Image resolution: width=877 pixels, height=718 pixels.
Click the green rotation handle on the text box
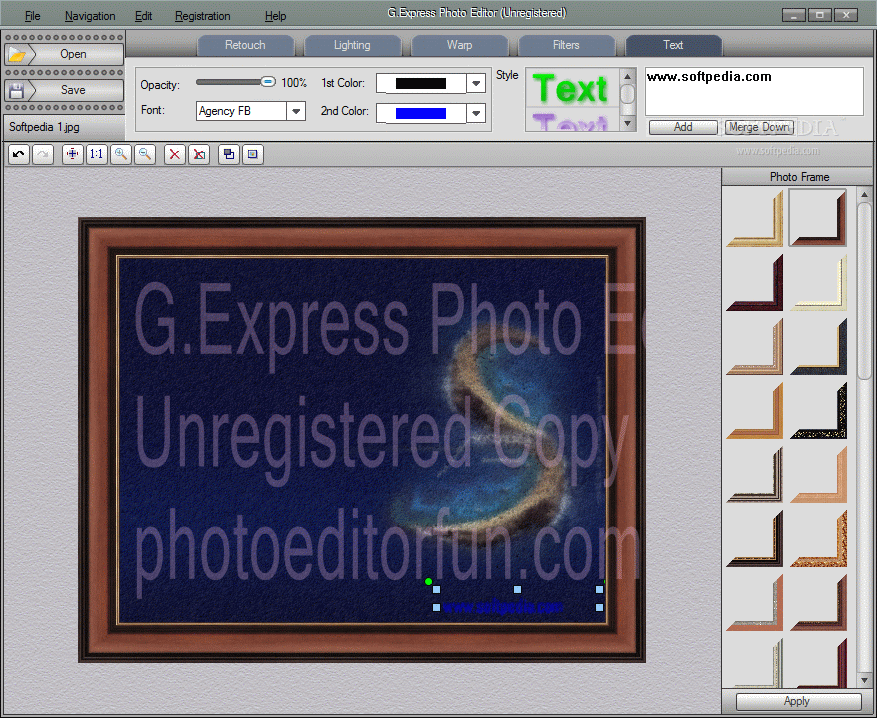pos(428,582)
